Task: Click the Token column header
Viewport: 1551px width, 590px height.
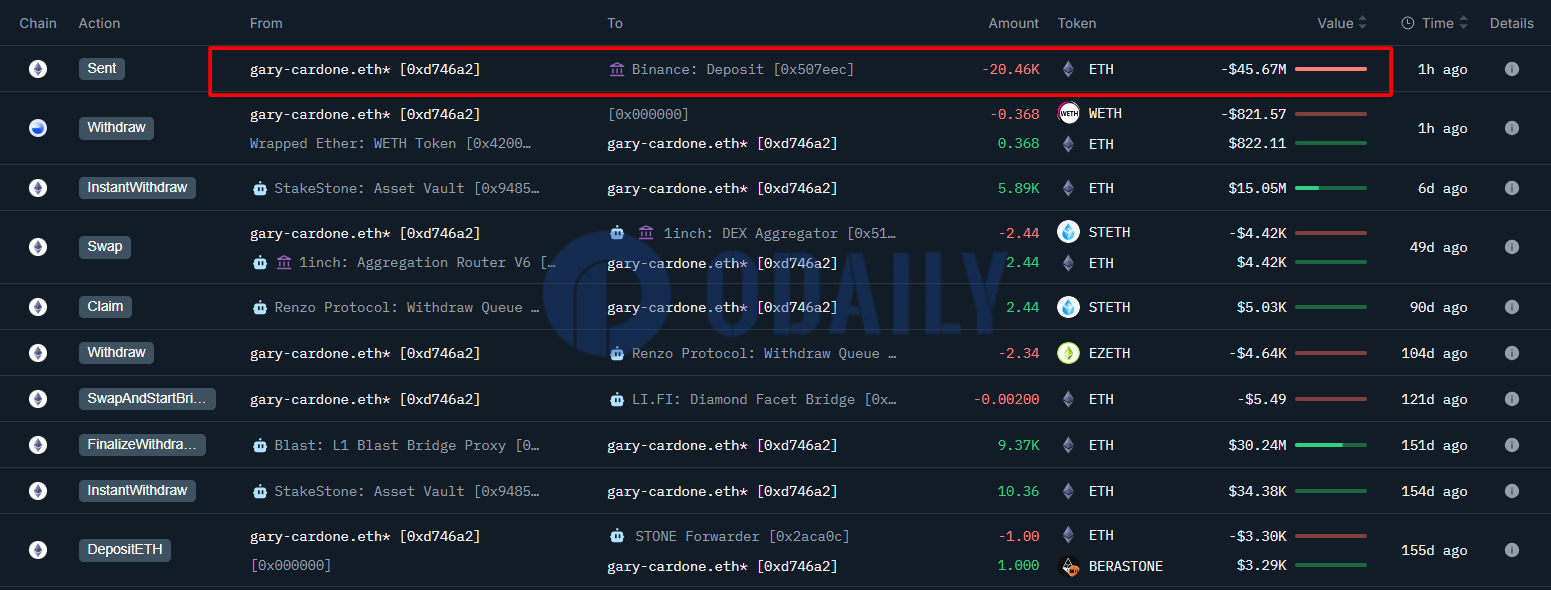Action: [x=1077, y=23]
